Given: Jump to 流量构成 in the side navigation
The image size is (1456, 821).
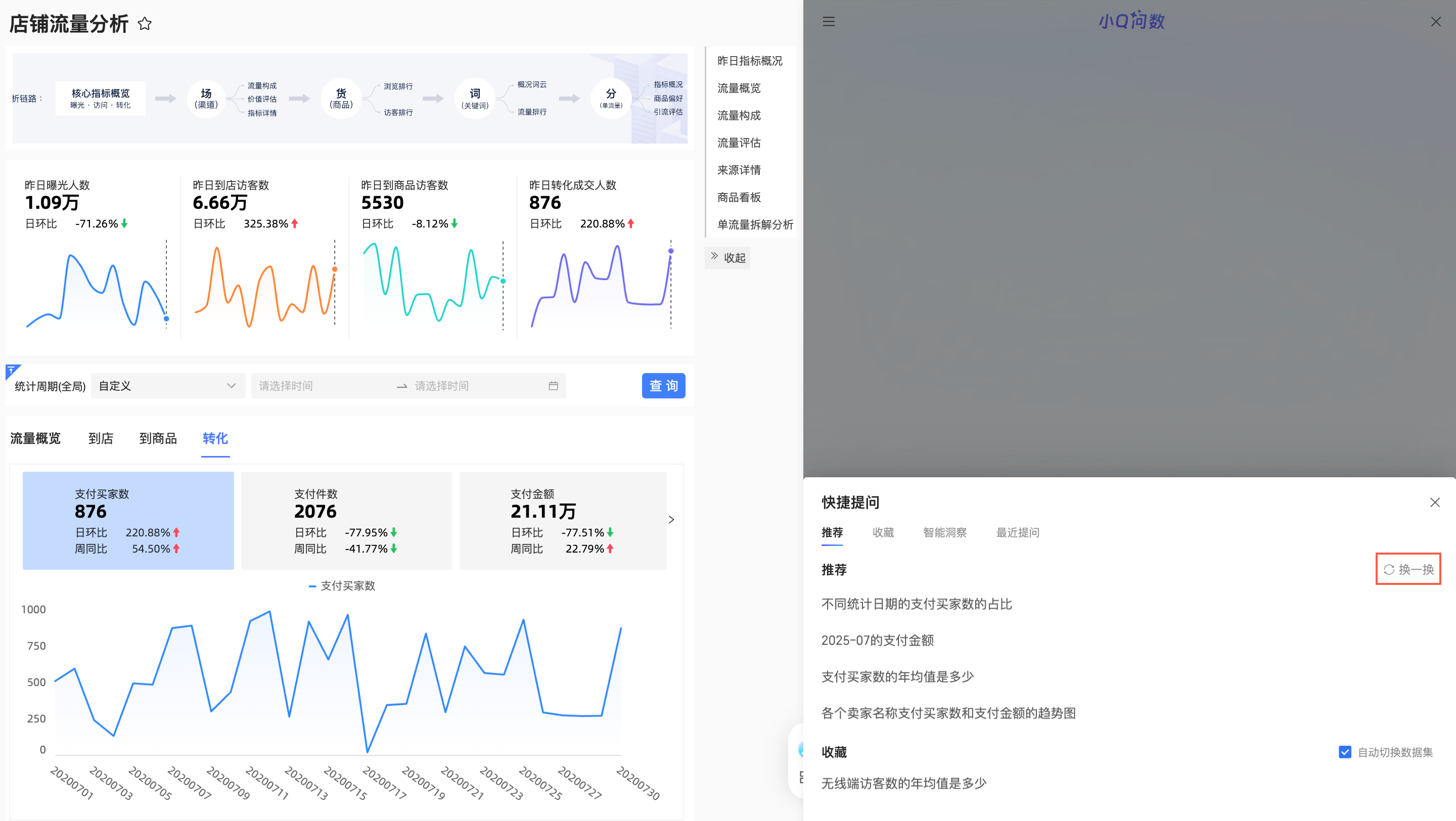Looking at the screenshot, I should point(739,115).
